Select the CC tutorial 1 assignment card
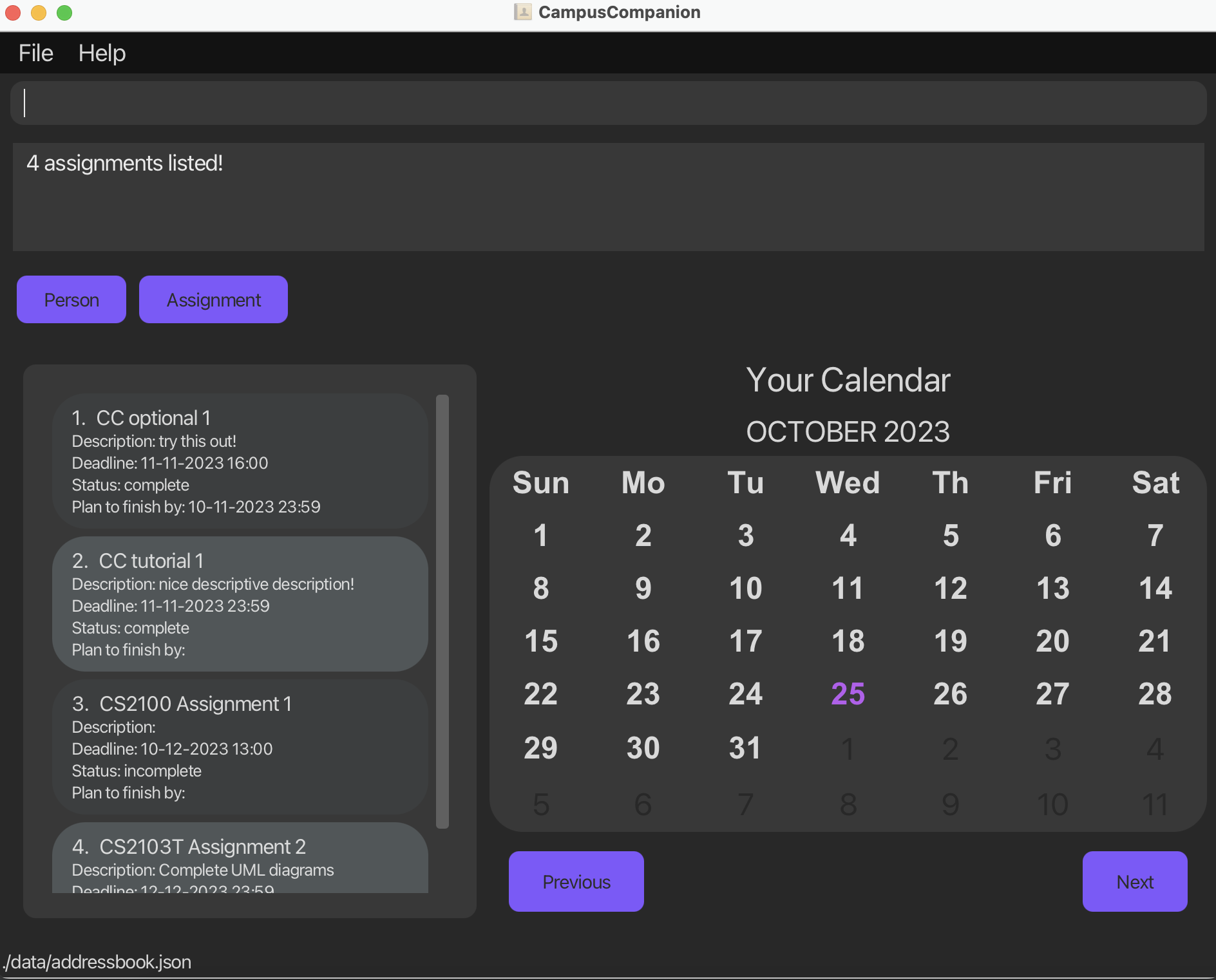The width and height of the screenshot is (1216, 980). 240,604
